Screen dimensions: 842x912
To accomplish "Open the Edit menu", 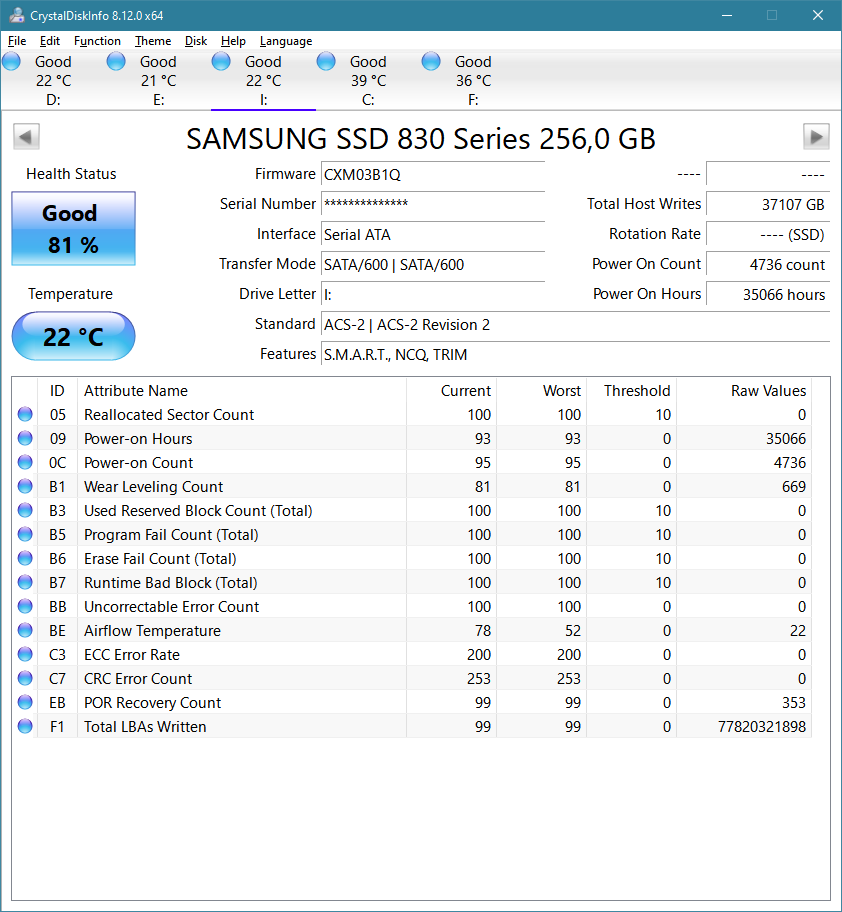I will pyautogui.click(x=49, y=41).
